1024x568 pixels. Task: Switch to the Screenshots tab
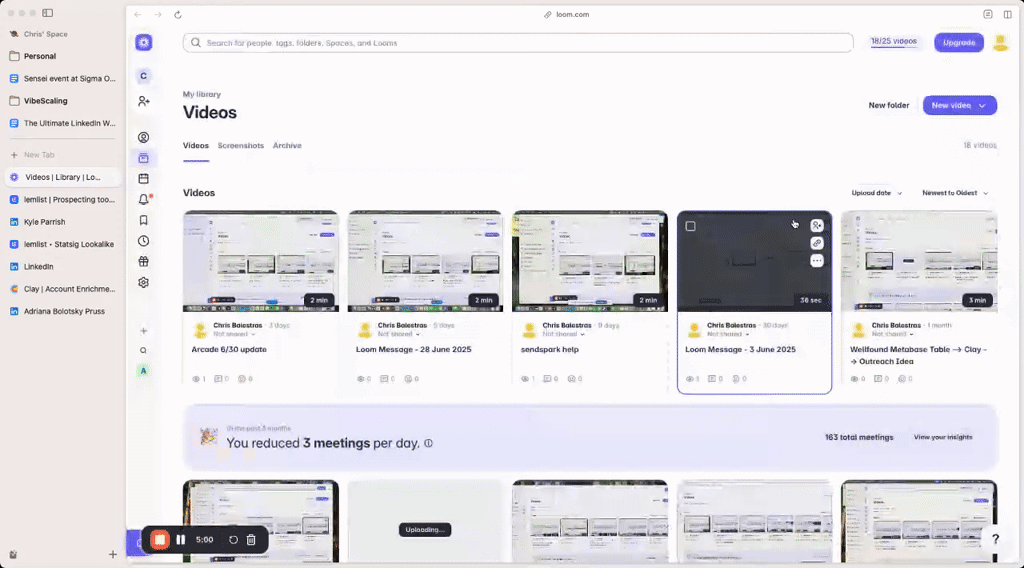(x=241, y=146)
